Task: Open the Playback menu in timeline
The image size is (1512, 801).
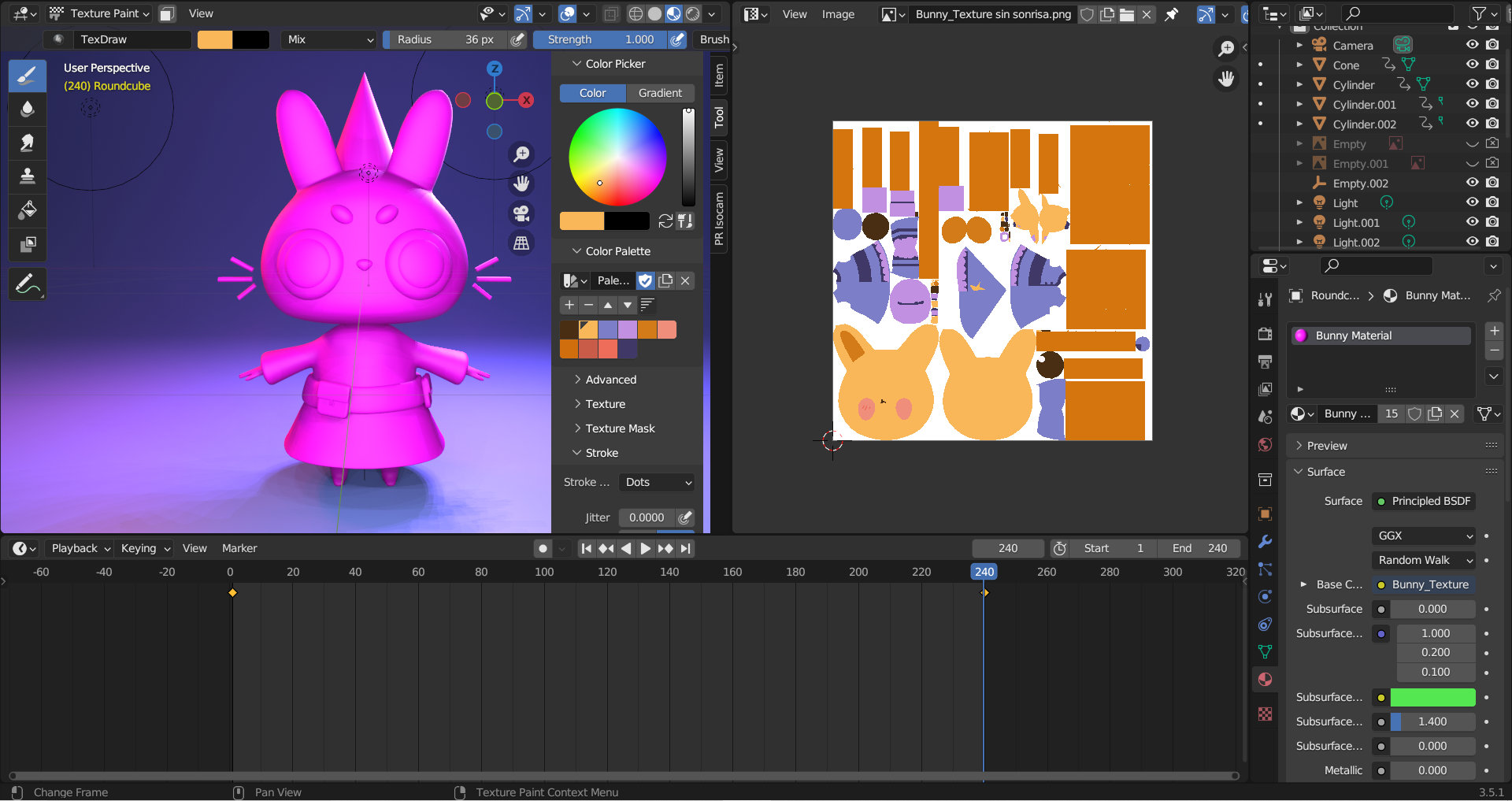Action: click(80, 548)
